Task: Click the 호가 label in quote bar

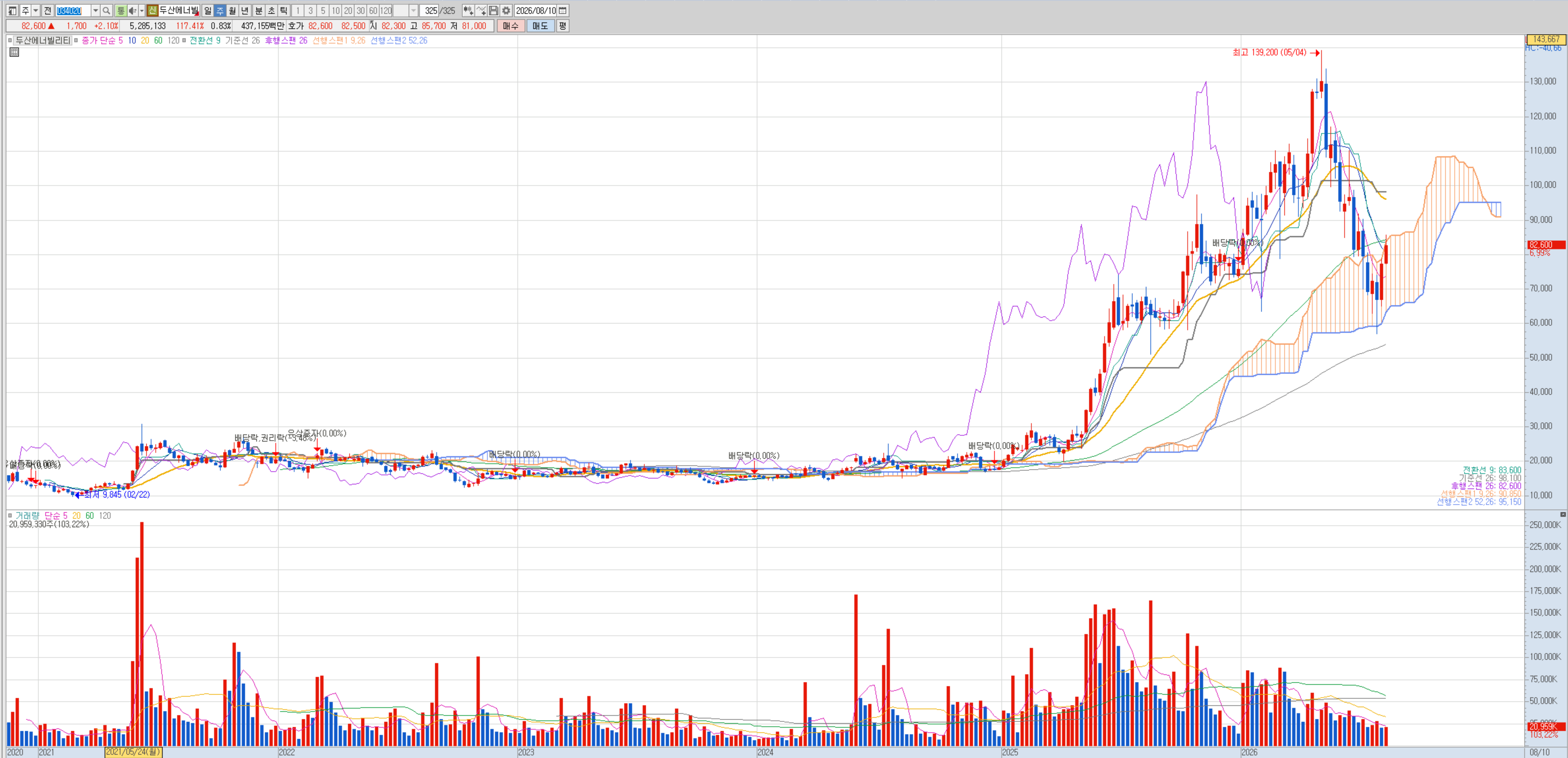Action: point(296,25)
